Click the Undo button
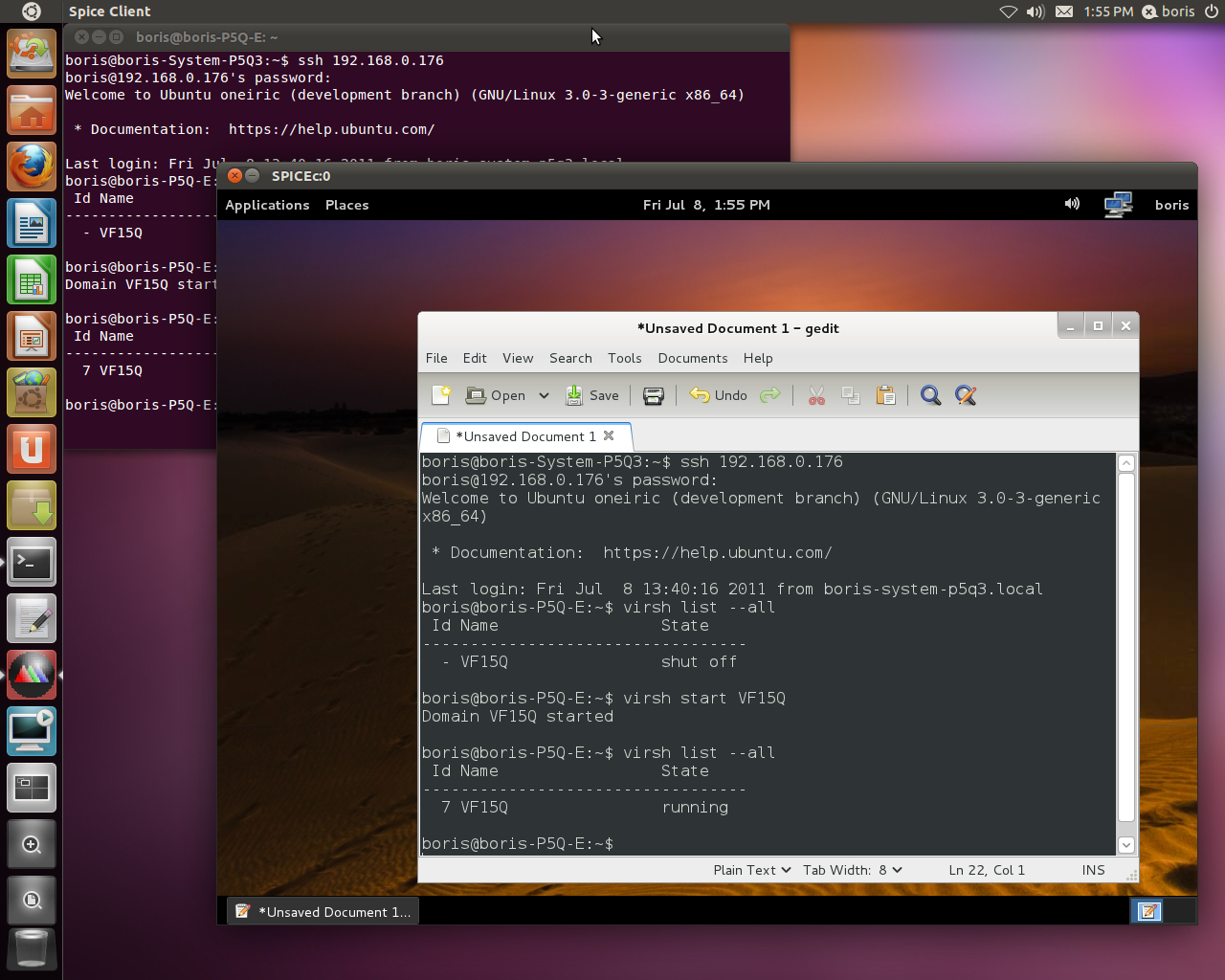 pos(718,395)
